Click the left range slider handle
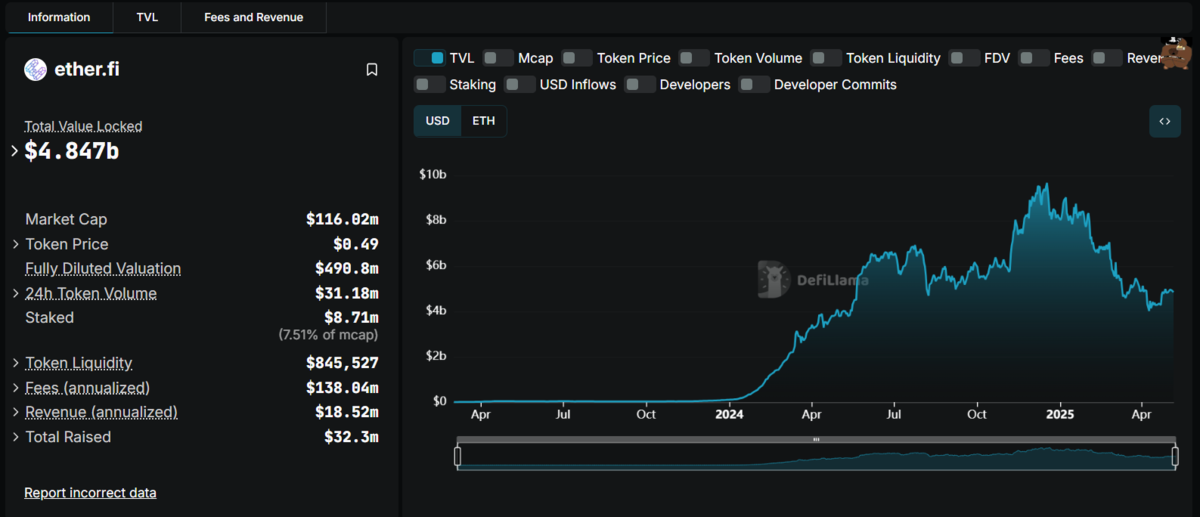 pyautogui.click(x=458, y=457)
